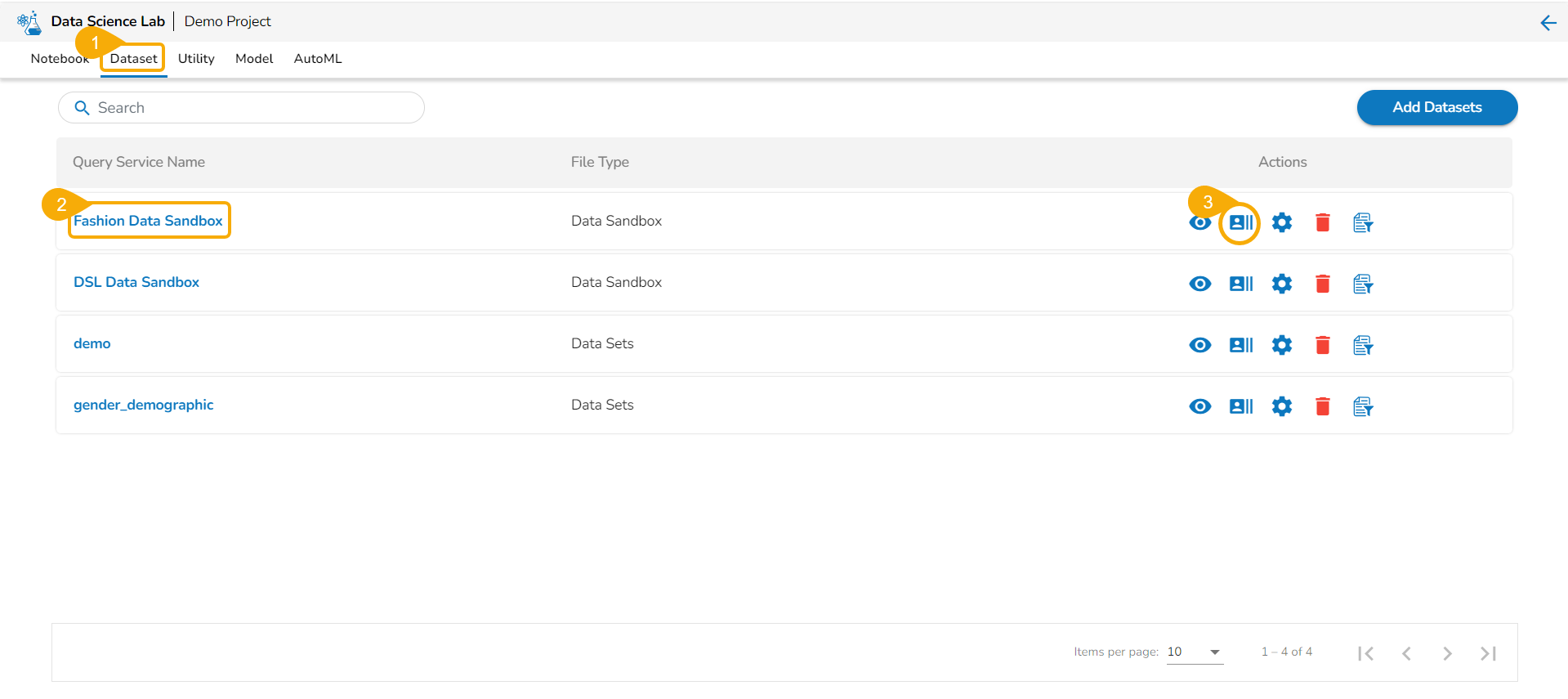Delete the Fashion Data Sandbox dataset
This screenshot has width=1568, height=699.
coord(1322,222)
